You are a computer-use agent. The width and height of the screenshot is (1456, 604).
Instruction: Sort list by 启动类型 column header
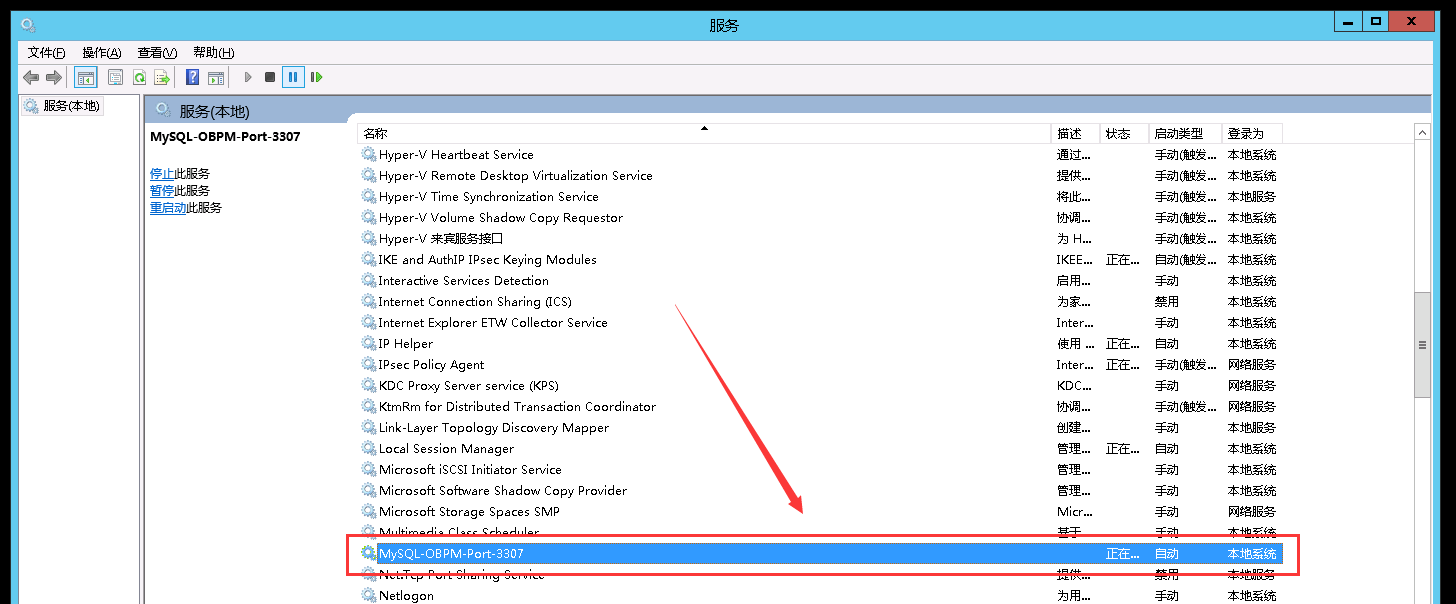pyautogui.click(x=1186, y=133)
